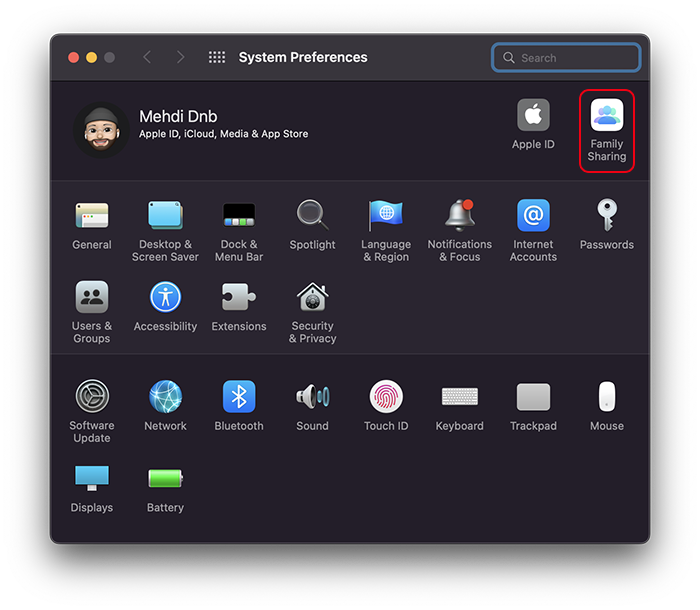Click the Search field
Viewport: 700px width, 610px height.
pos(566,58)
